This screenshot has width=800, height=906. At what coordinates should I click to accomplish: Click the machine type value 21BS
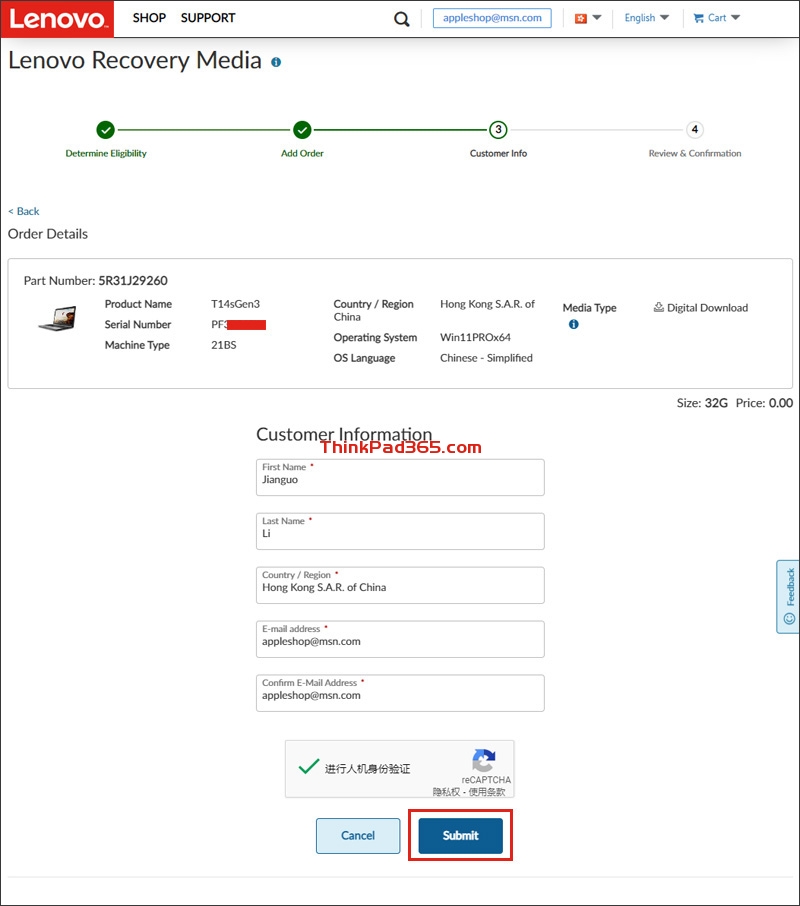pyautogui.click(x=224, y=345)
